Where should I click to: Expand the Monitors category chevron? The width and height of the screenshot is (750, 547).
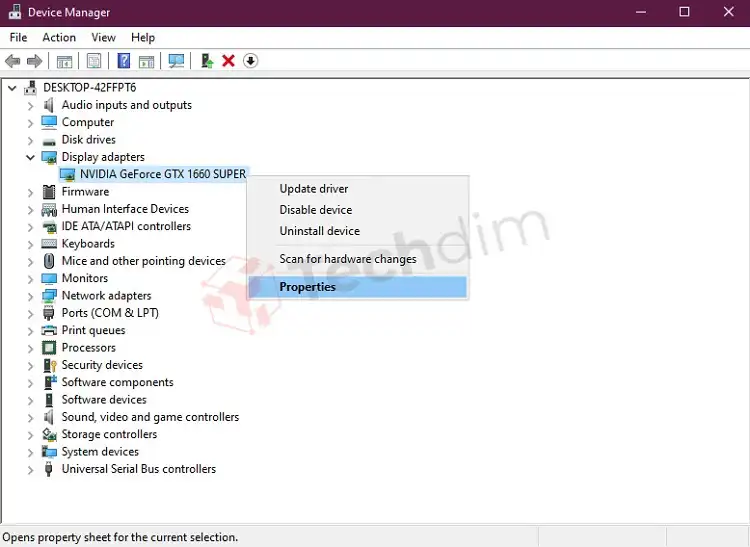pyautogui.click(x=30, y=279)
